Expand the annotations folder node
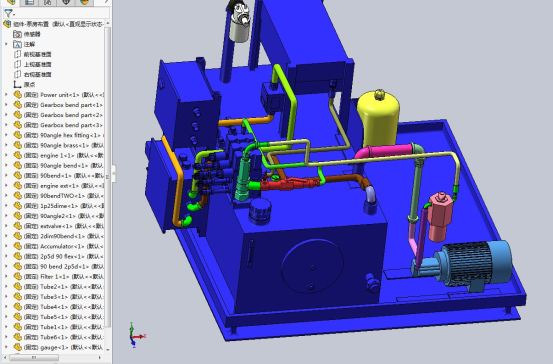Image resolution: width=553 pixels, height=364 pixels. click(x=6, y=44)
